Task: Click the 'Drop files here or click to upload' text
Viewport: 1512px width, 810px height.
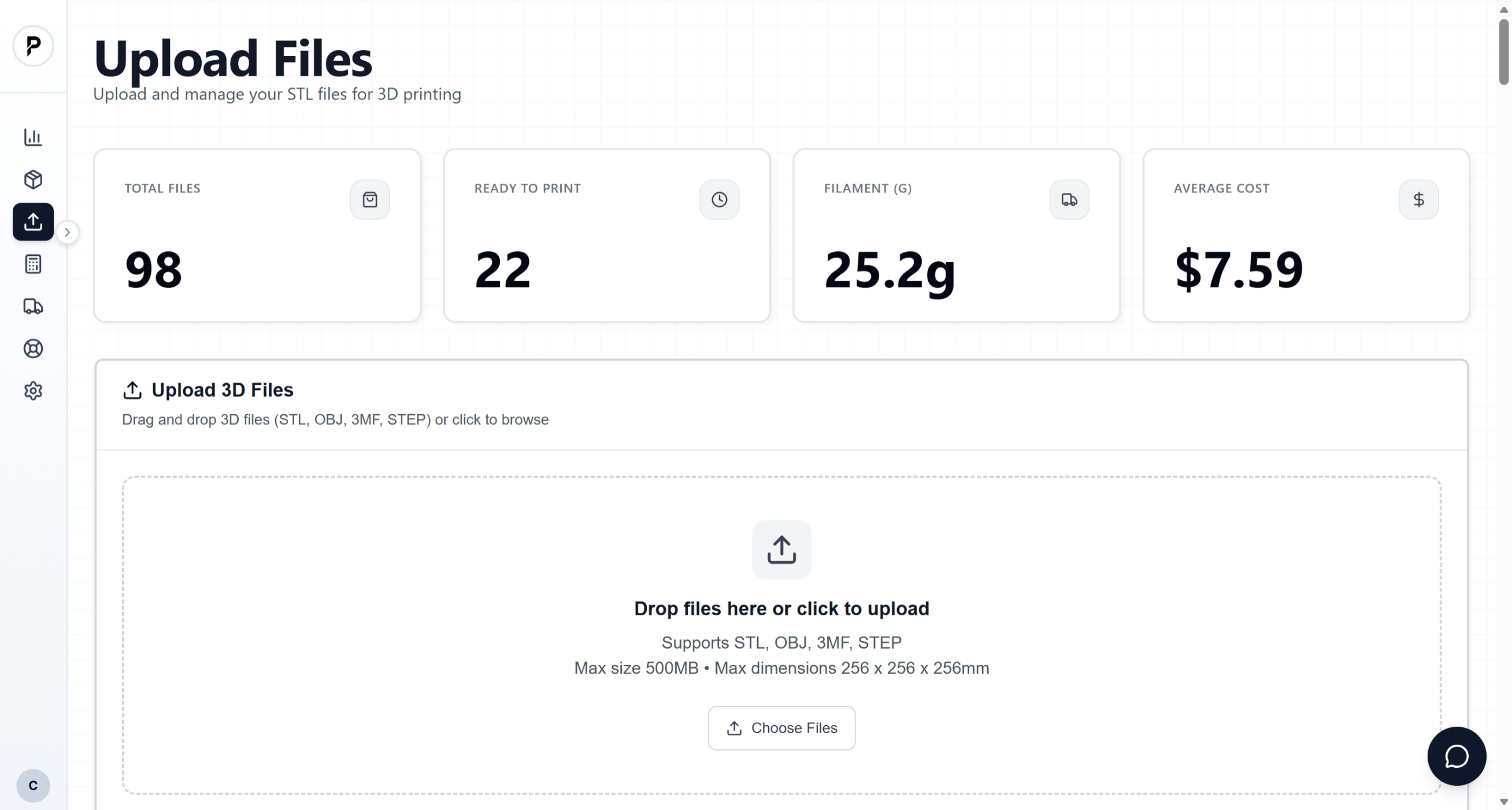Action: point(781,608)
